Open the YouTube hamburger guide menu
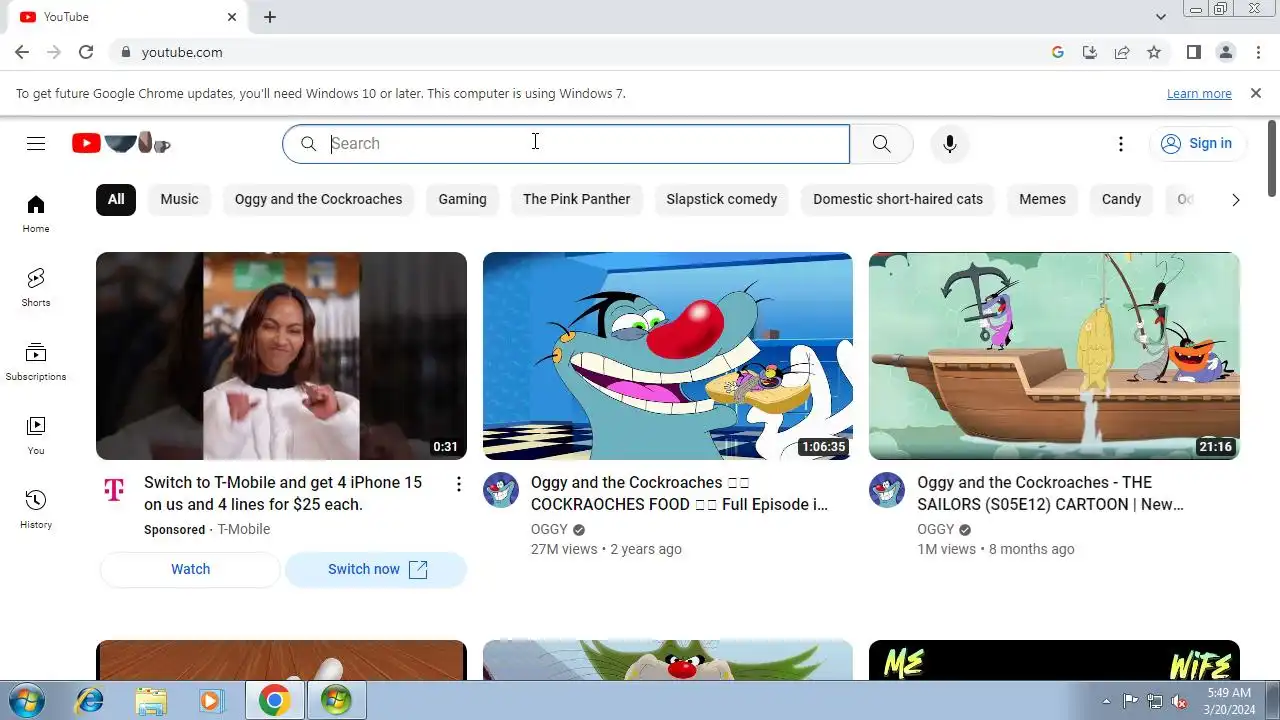1280x720 pixels. click(36, 143)
